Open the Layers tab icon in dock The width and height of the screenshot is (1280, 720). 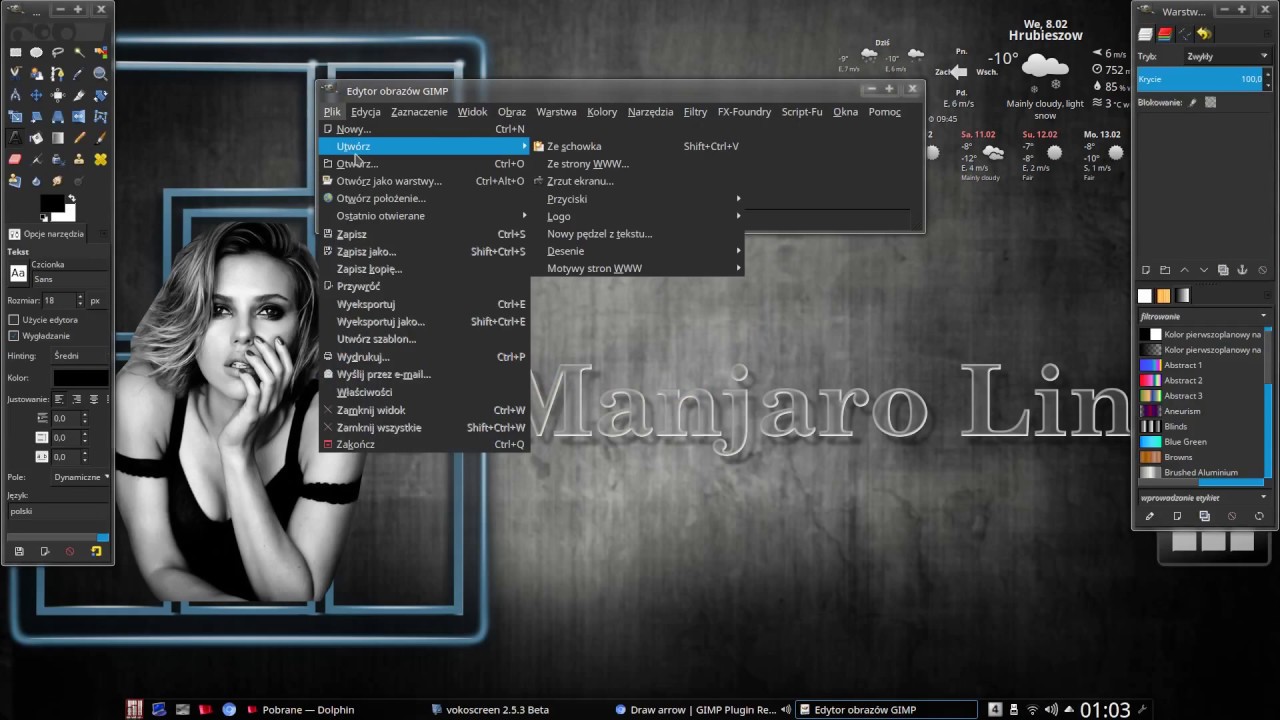(x=1145, y=34)
